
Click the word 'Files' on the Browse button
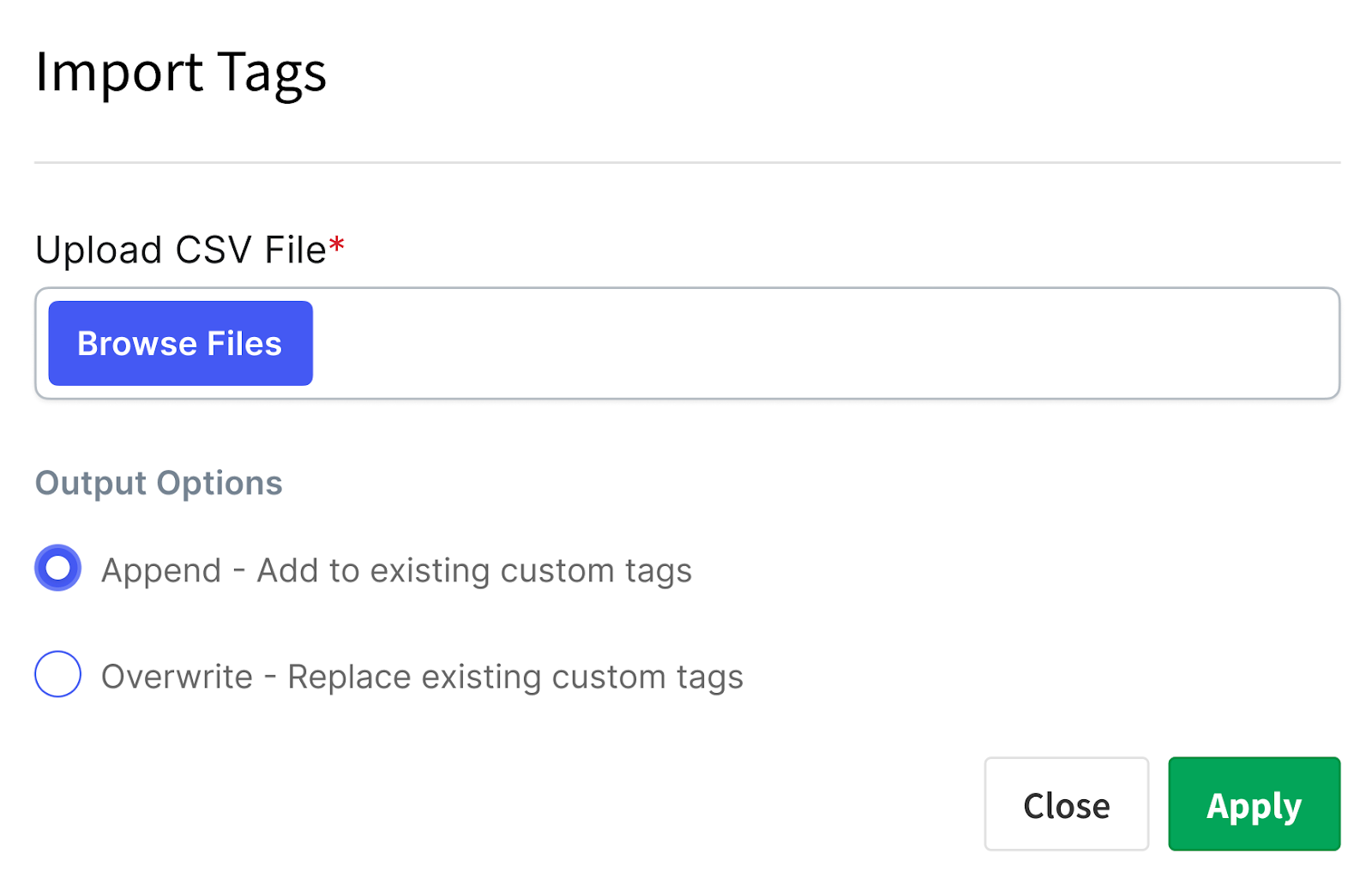click(244, 344)
